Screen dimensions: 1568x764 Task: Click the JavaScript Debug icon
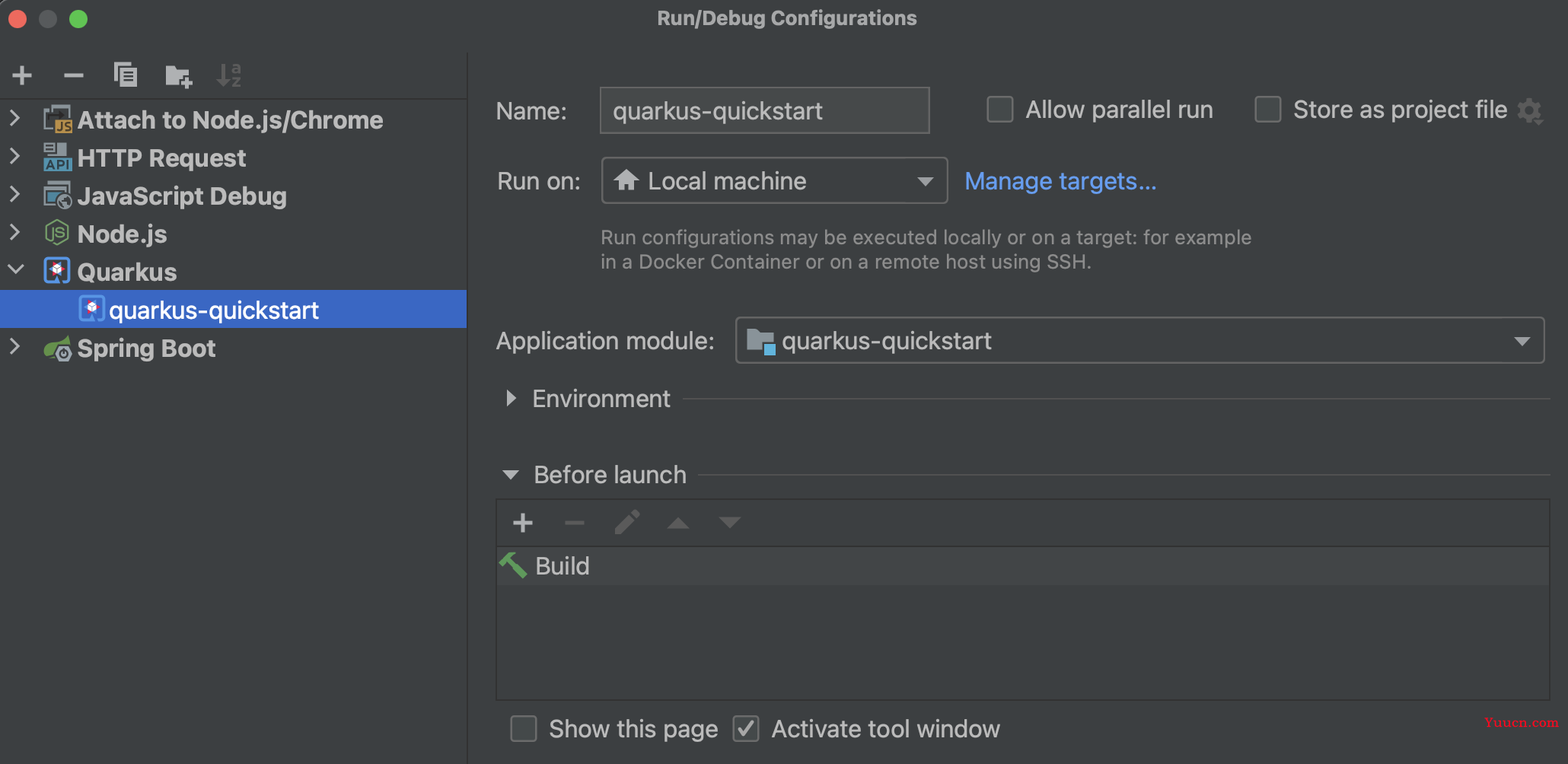click(57, 196)
